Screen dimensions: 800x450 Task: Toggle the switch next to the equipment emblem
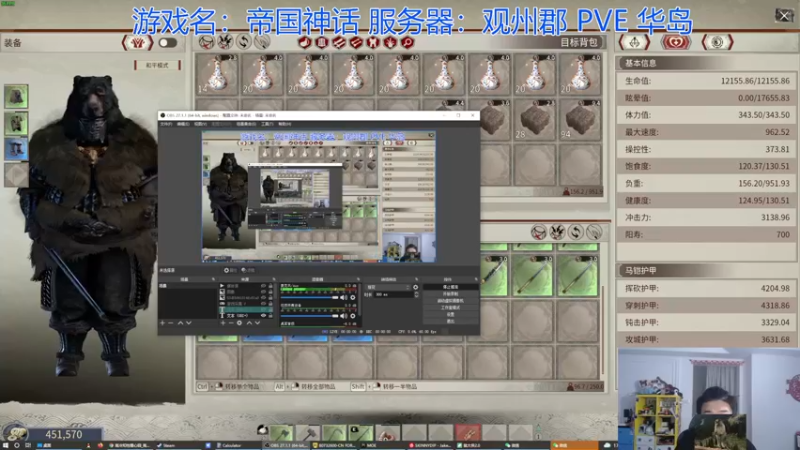tap(167, 43)
